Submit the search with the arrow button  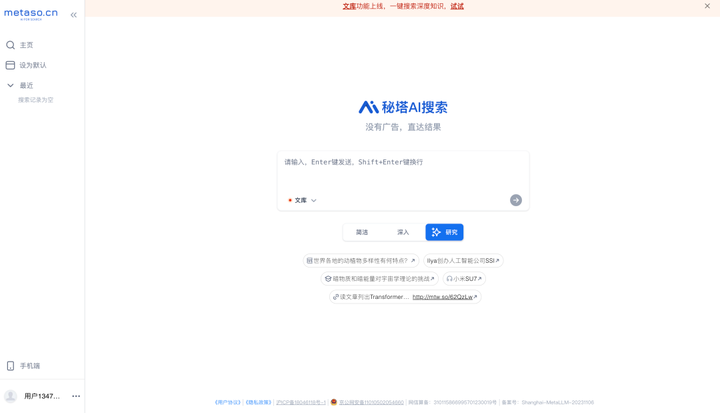click(x=516, y=200)
